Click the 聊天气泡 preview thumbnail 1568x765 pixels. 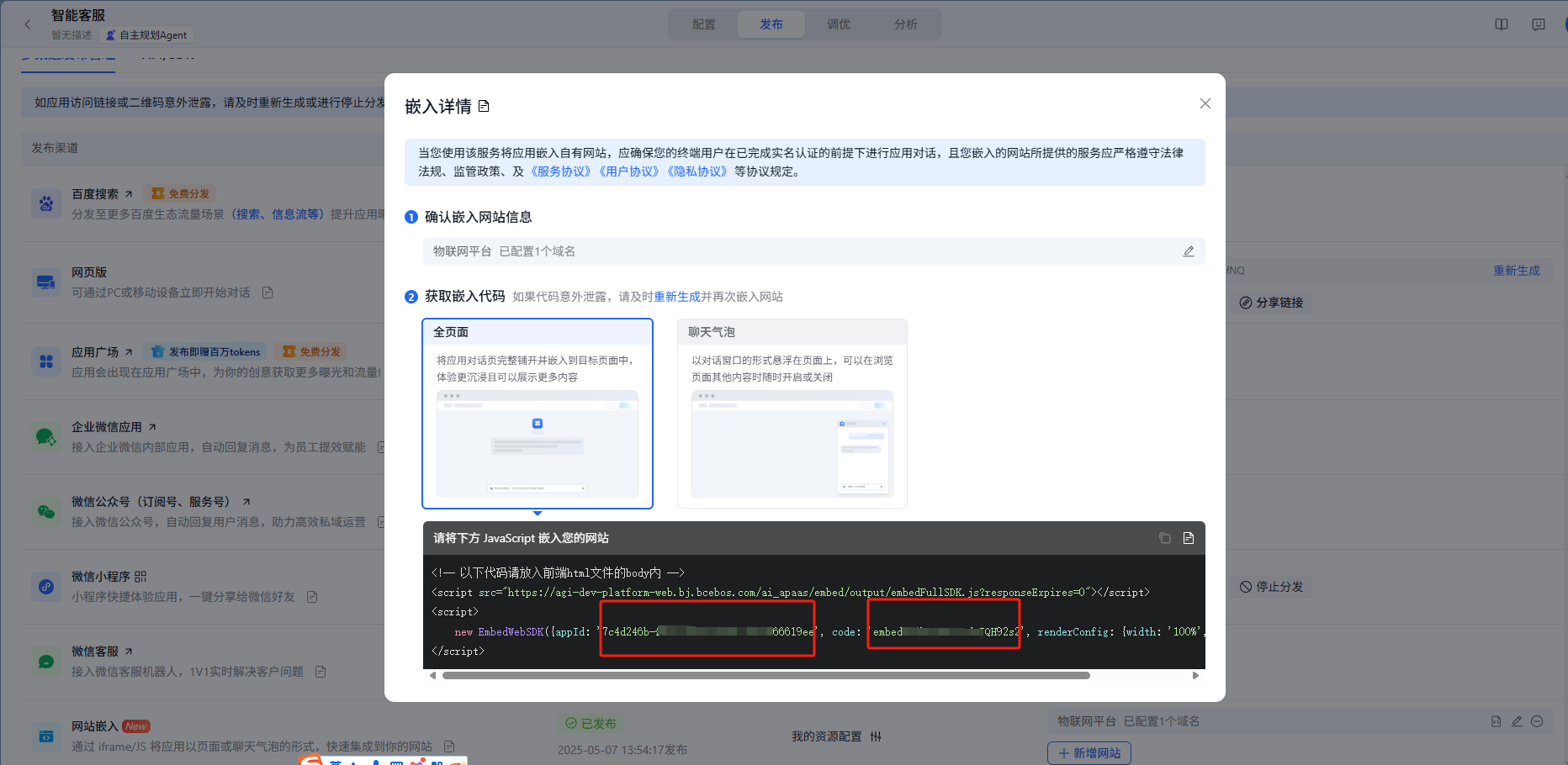pos(792,444)
